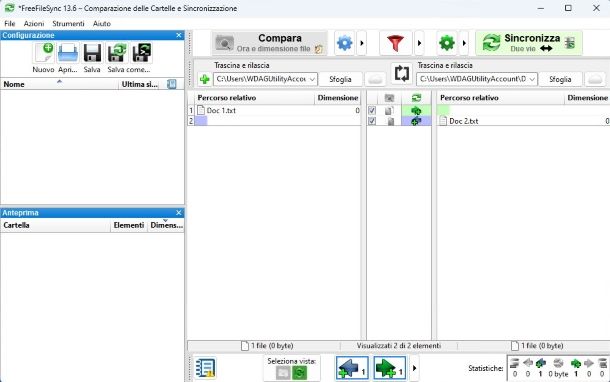Click the Compara button
Screen dimensions: 610x382
tap(269, 43)
